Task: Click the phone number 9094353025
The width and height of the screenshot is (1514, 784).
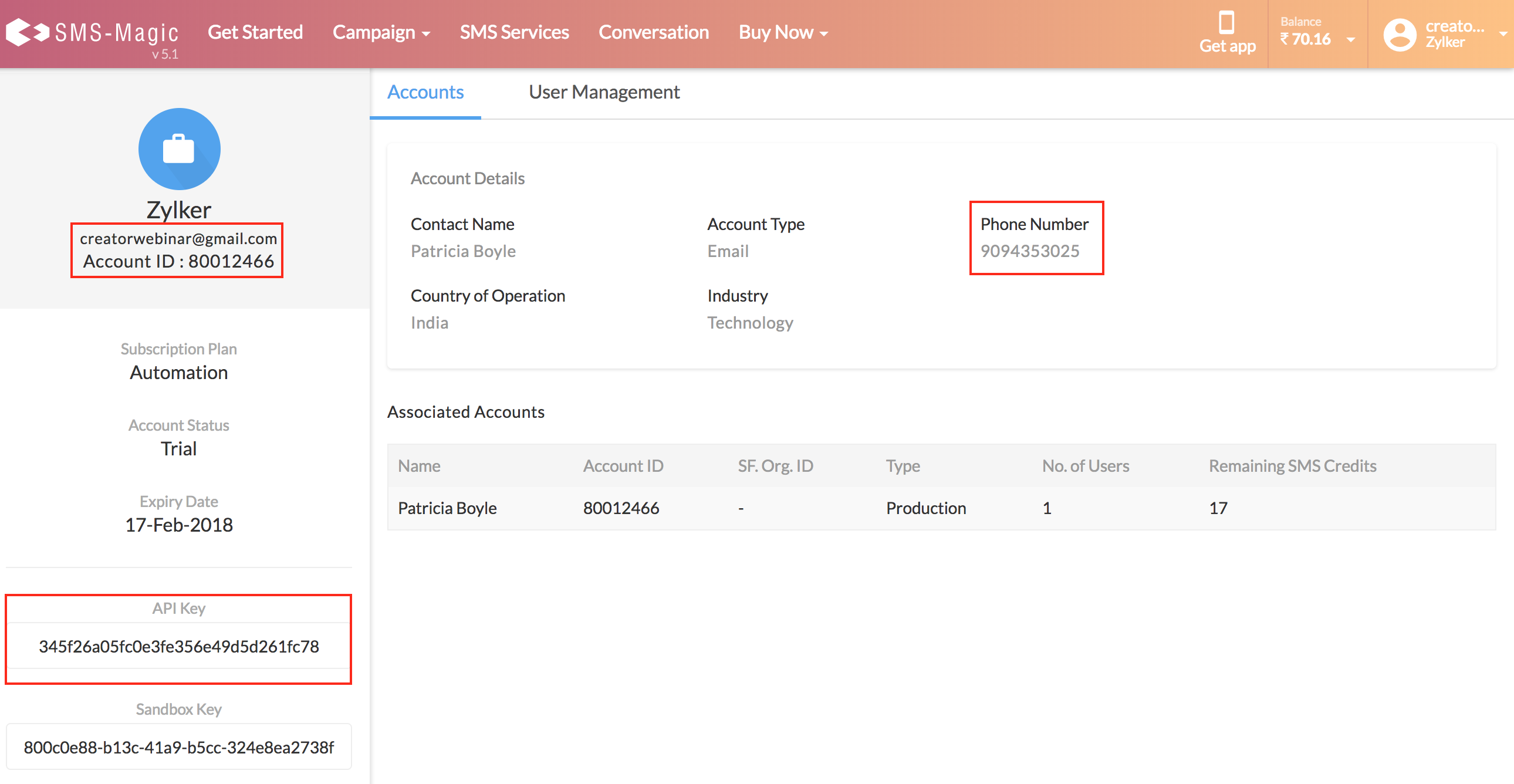Action: coord(1029,251)
